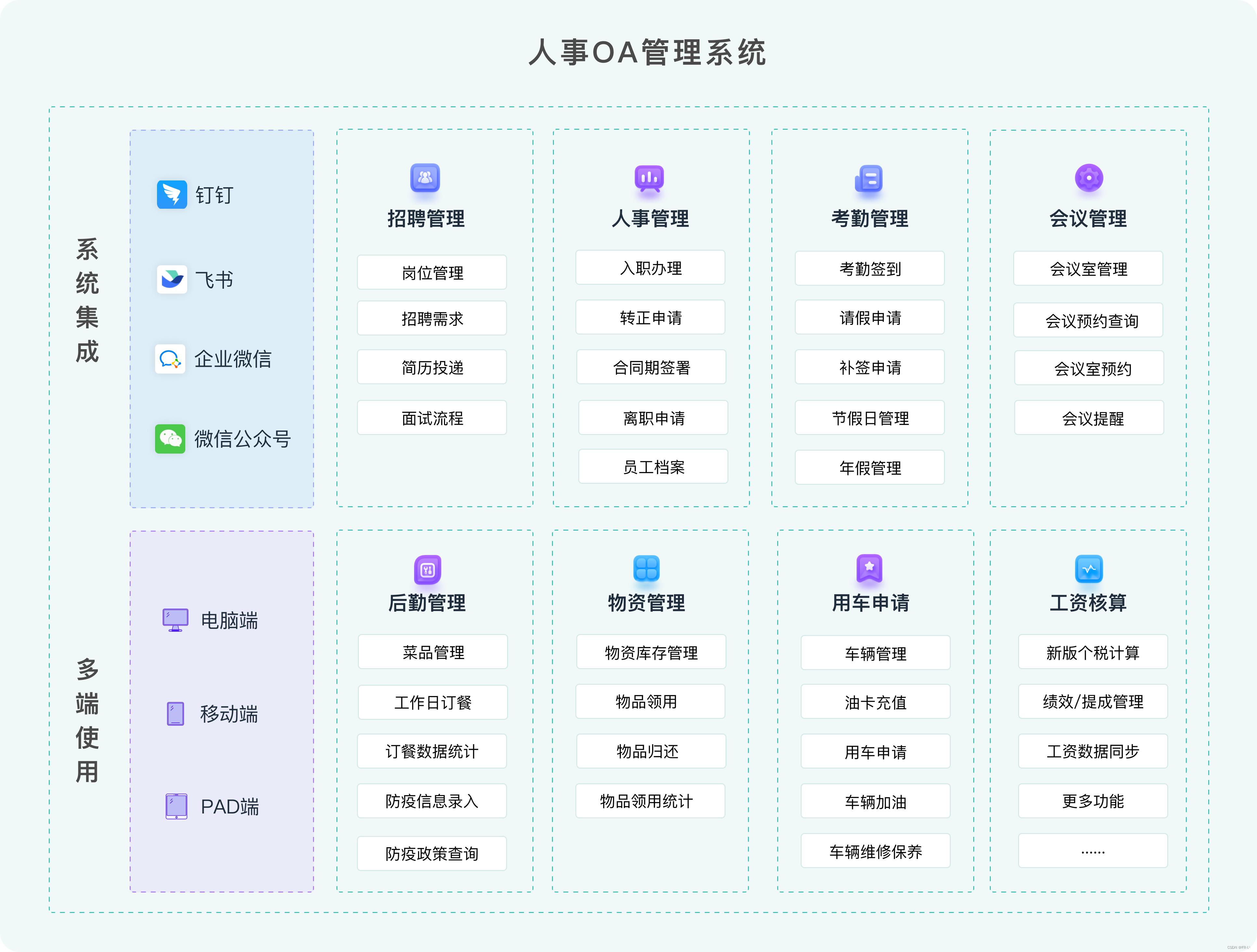The height and width of the screenshot is (952, 1257).
Task: Click the 后勤管理 purple slider icon
Action: [x=427, y=570]
